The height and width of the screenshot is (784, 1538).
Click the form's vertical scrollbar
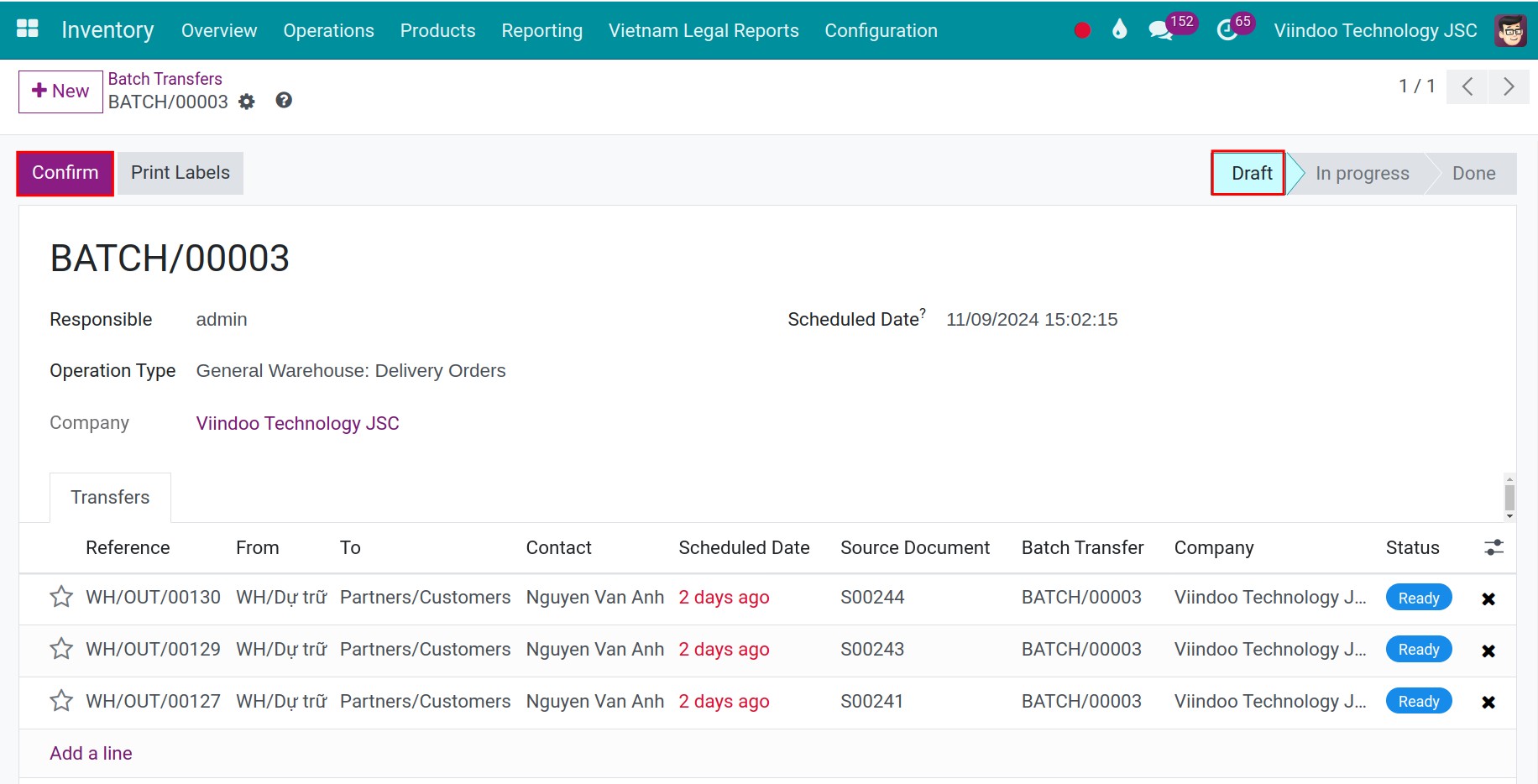click(x=1509, y=498)
